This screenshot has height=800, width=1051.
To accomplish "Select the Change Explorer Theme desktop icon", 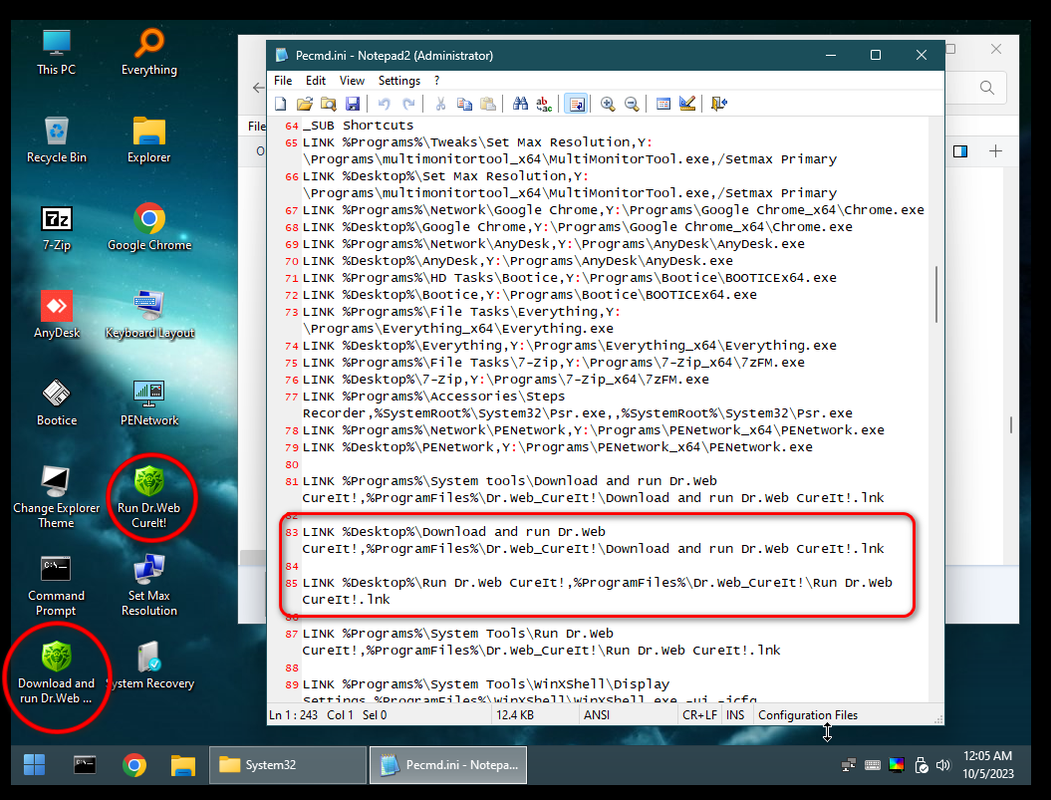I will (56, 497).
